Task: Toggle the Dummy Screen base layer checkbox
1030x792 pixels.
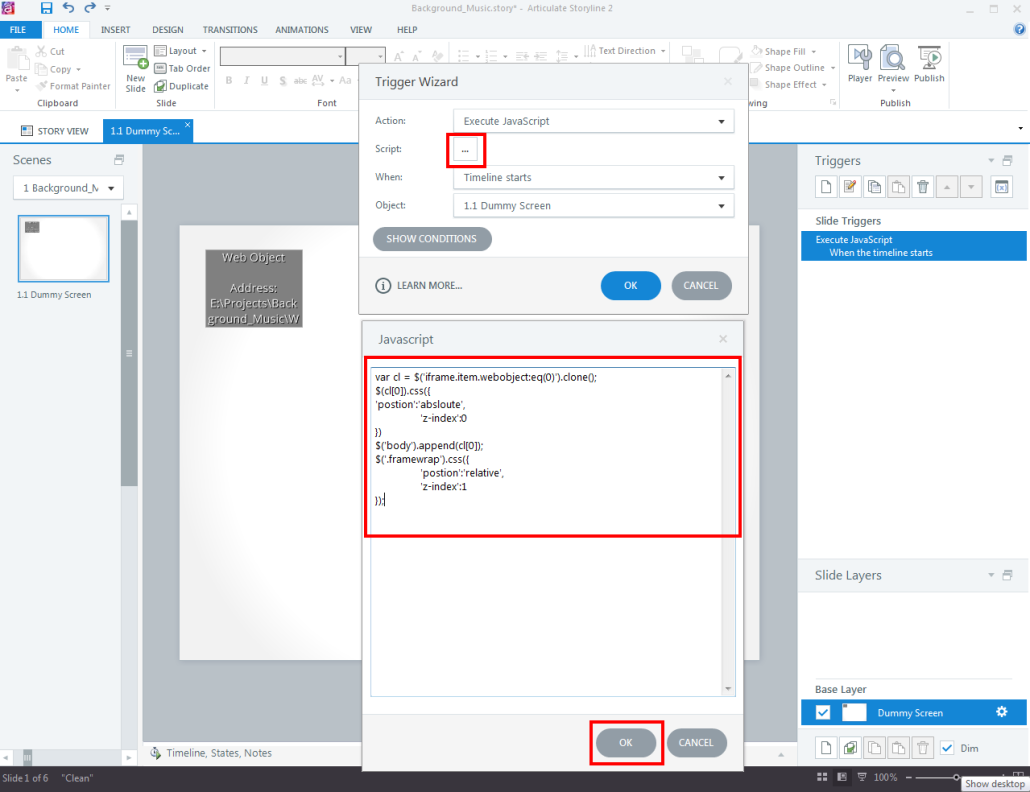Action: click(x=823, y=712)
